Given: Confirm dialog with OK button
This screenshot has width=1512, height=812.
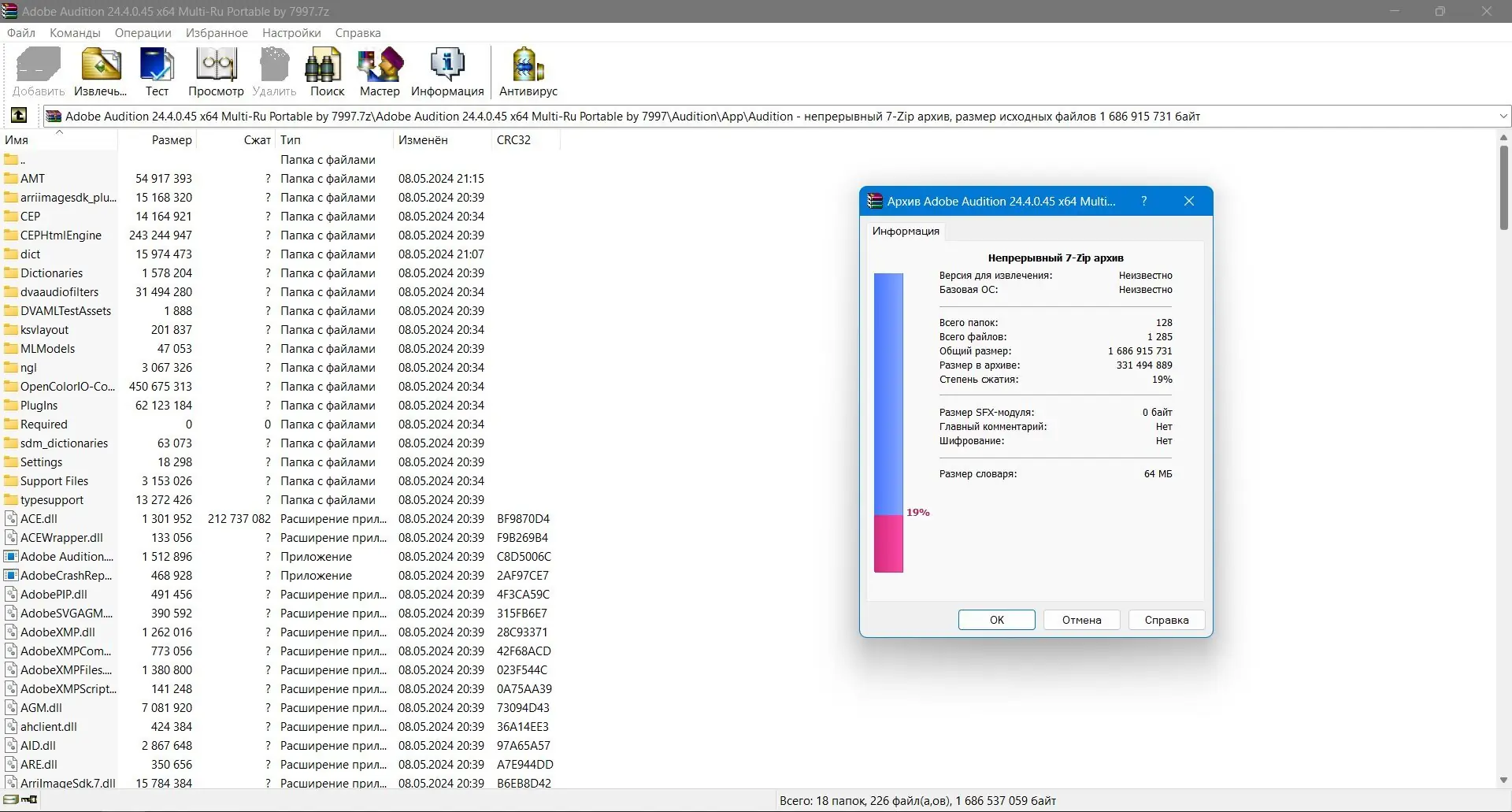Looking at the screenshot, I should [996, 620].
